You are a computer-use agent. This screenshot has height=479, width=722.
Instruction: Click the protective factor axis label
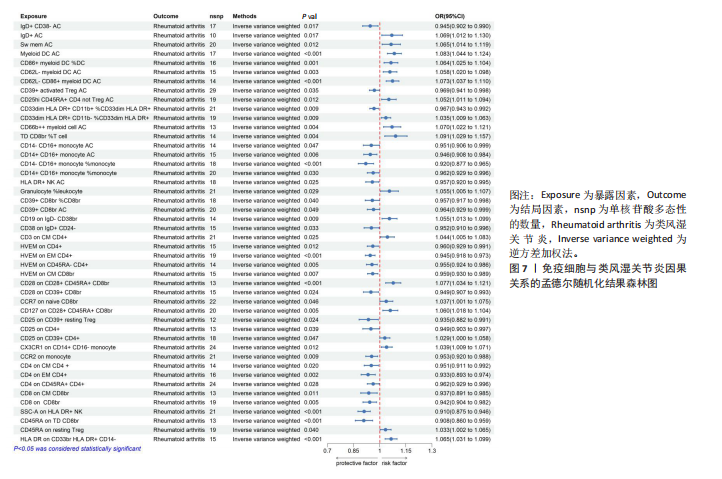(356, 462)
